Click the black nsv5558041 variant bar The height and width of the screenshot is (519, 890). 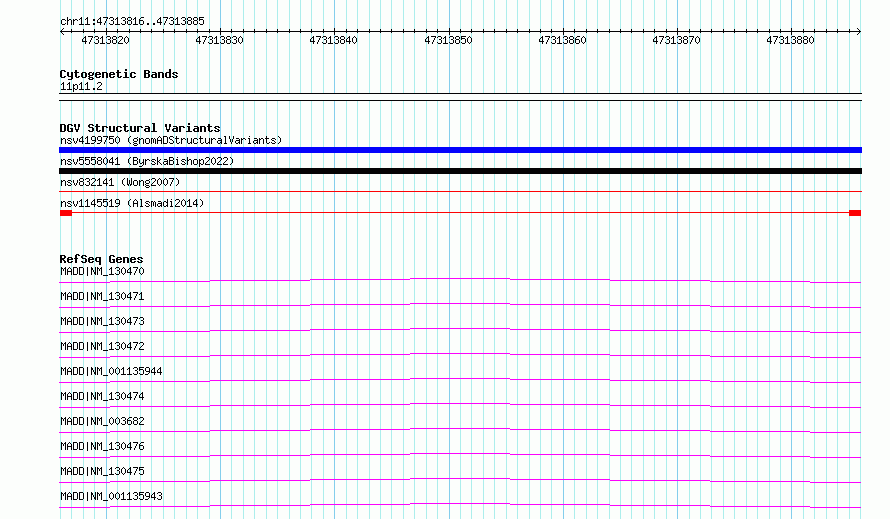460,171
